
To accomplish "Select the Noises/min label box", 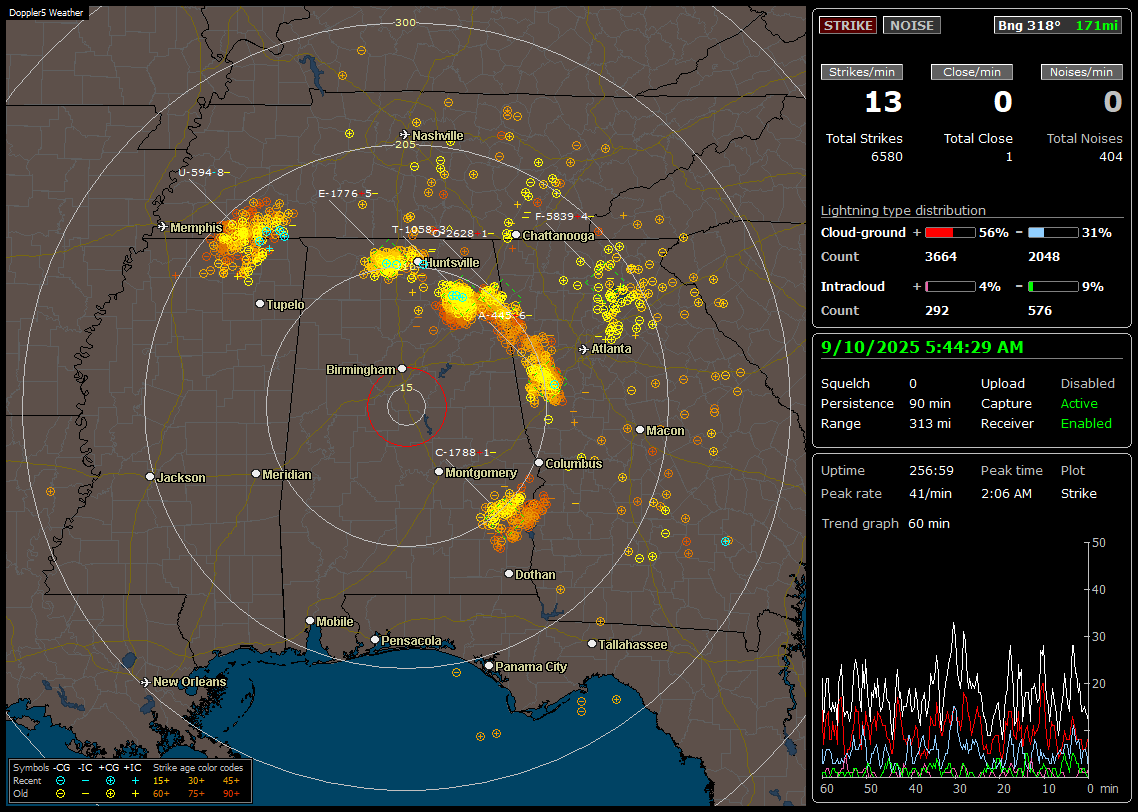I will [1081, 72].
